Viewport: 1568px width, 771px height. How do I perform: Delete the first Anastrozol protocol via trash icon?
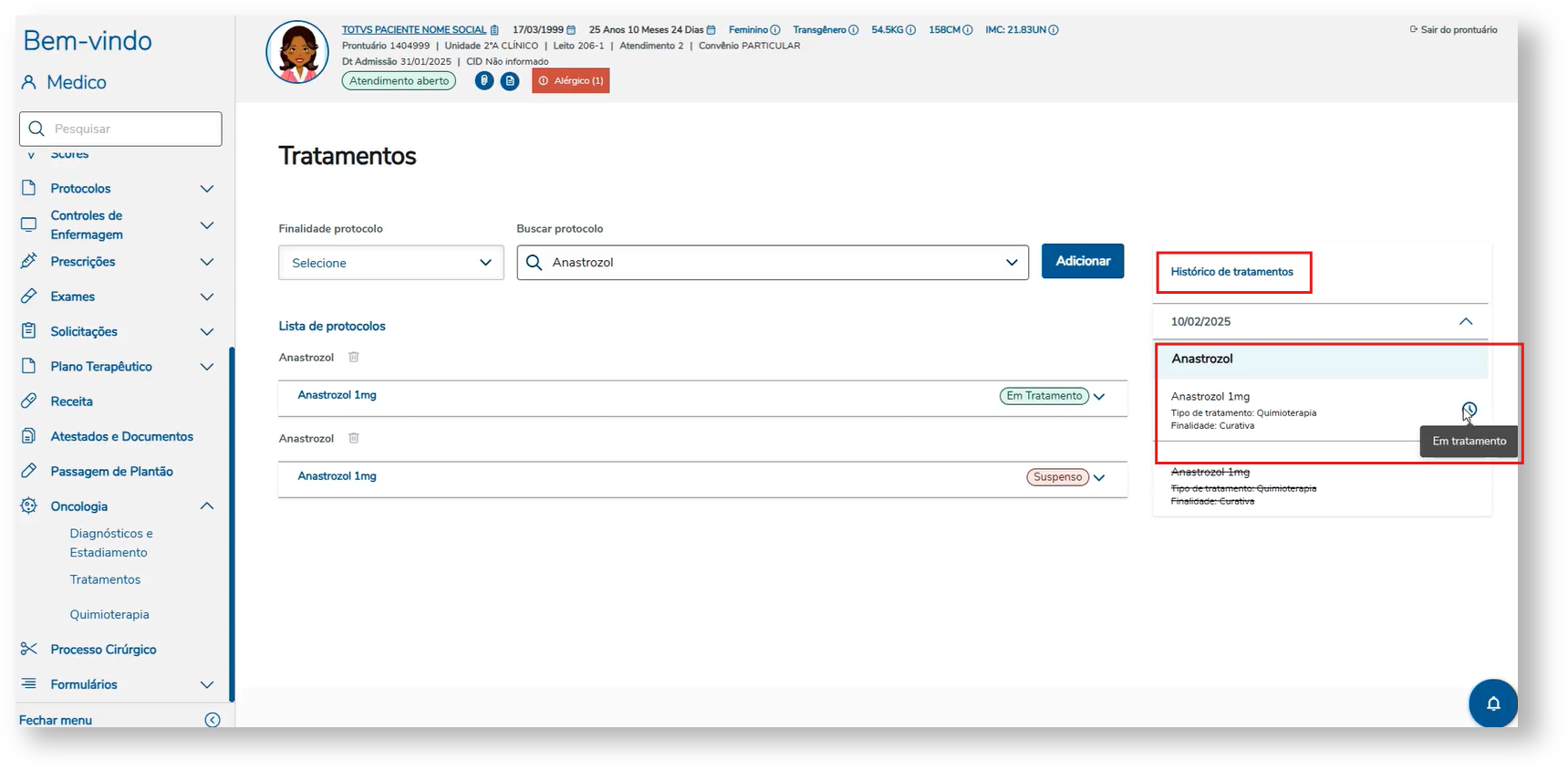click(354, 358)
